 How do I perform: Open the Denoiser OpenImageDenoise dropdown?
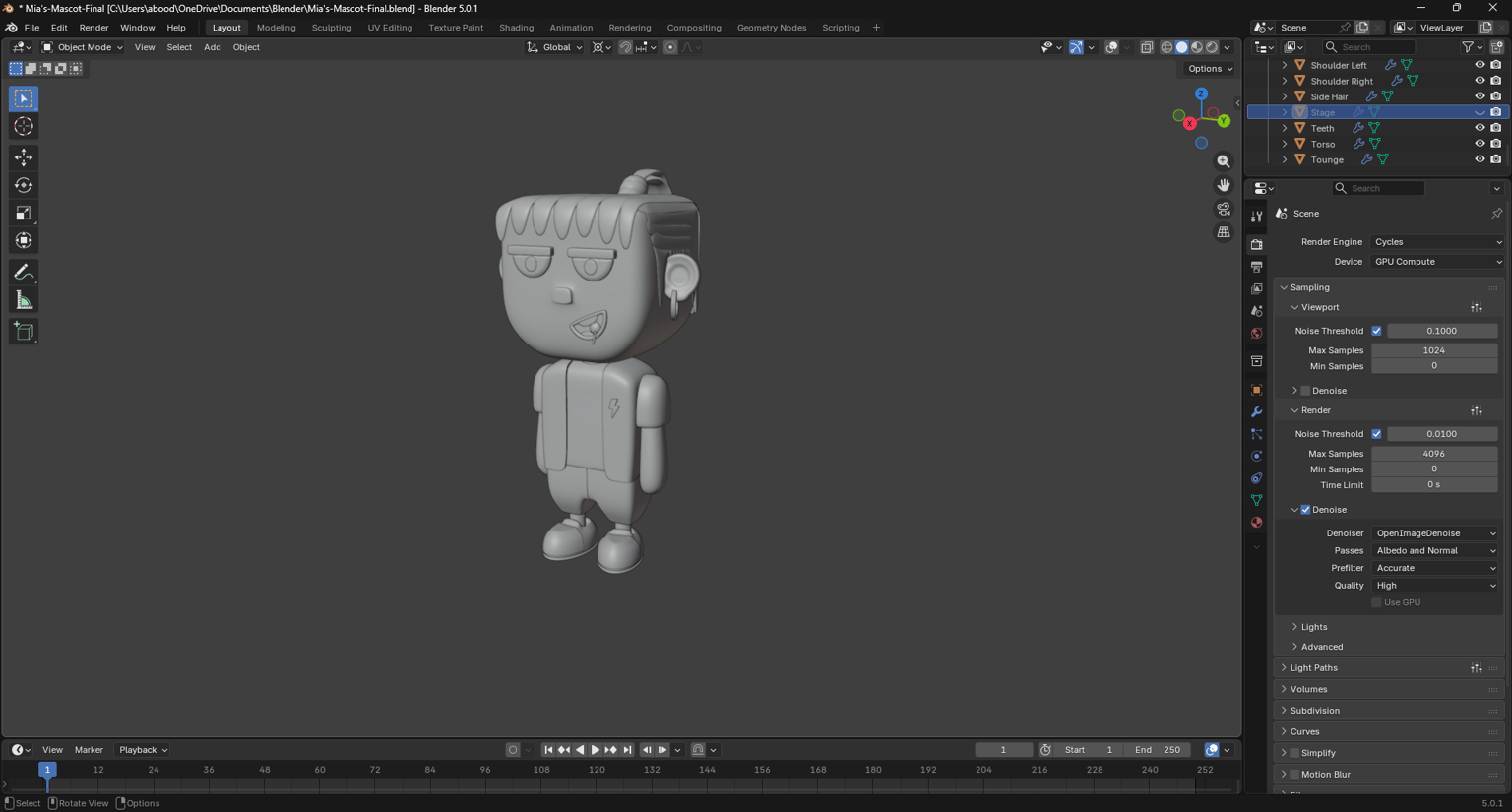(x=1435, y=533)
